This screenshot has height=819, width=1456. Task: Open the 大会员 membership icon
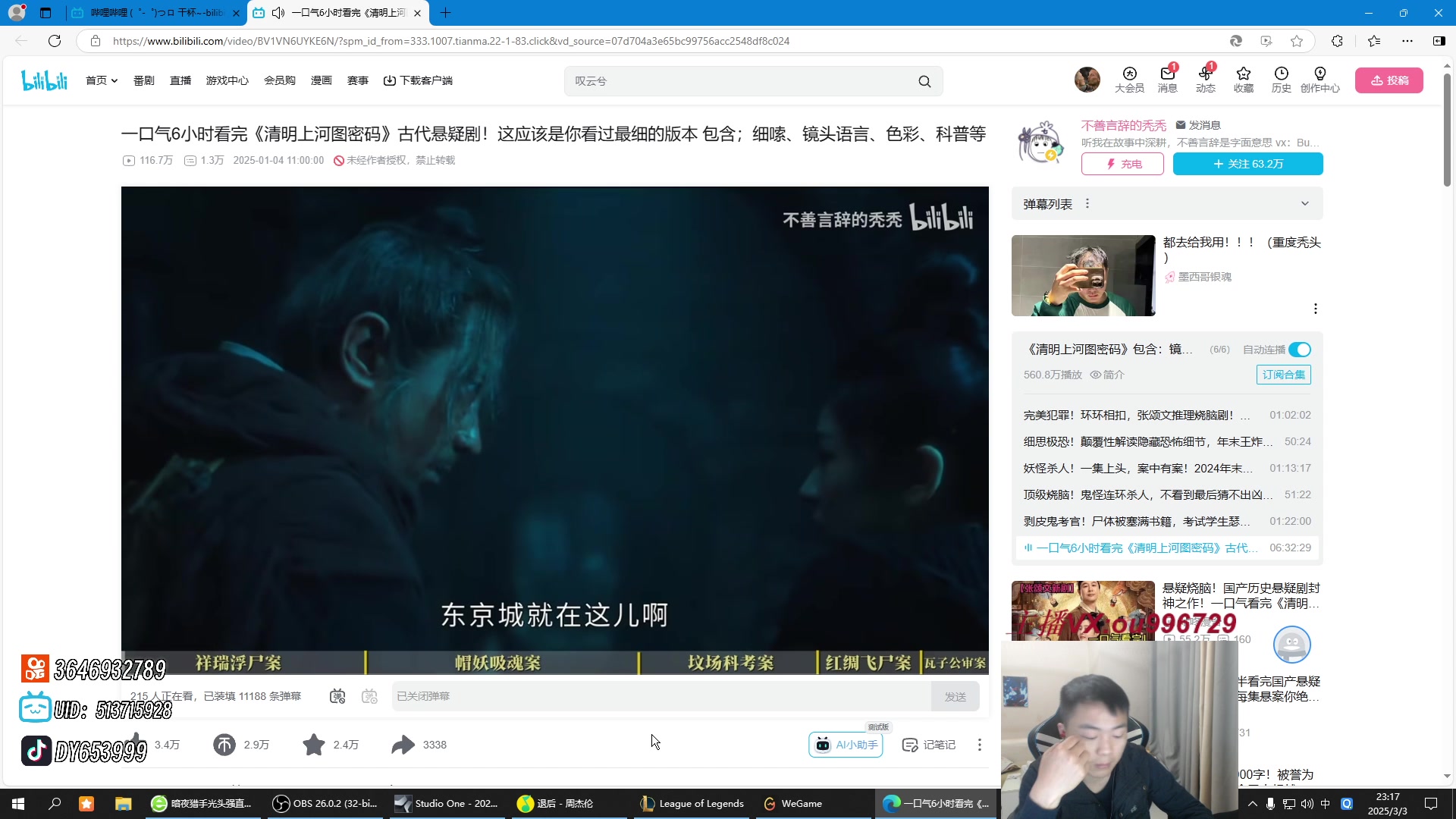pos(1129,80)
